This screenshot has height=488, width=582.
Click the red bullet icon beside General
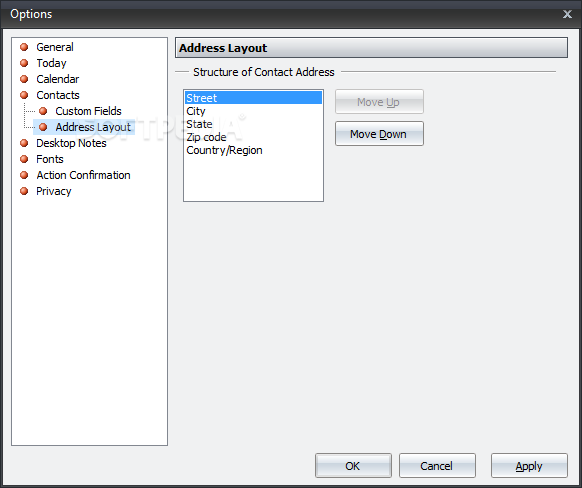pos(24,47)
